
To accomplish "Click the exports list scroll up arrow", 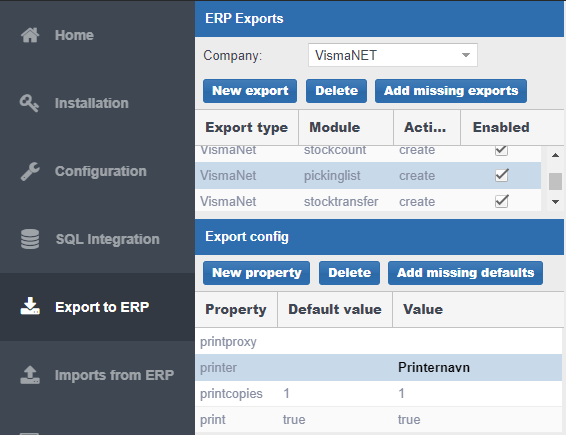I will [556, 155].
